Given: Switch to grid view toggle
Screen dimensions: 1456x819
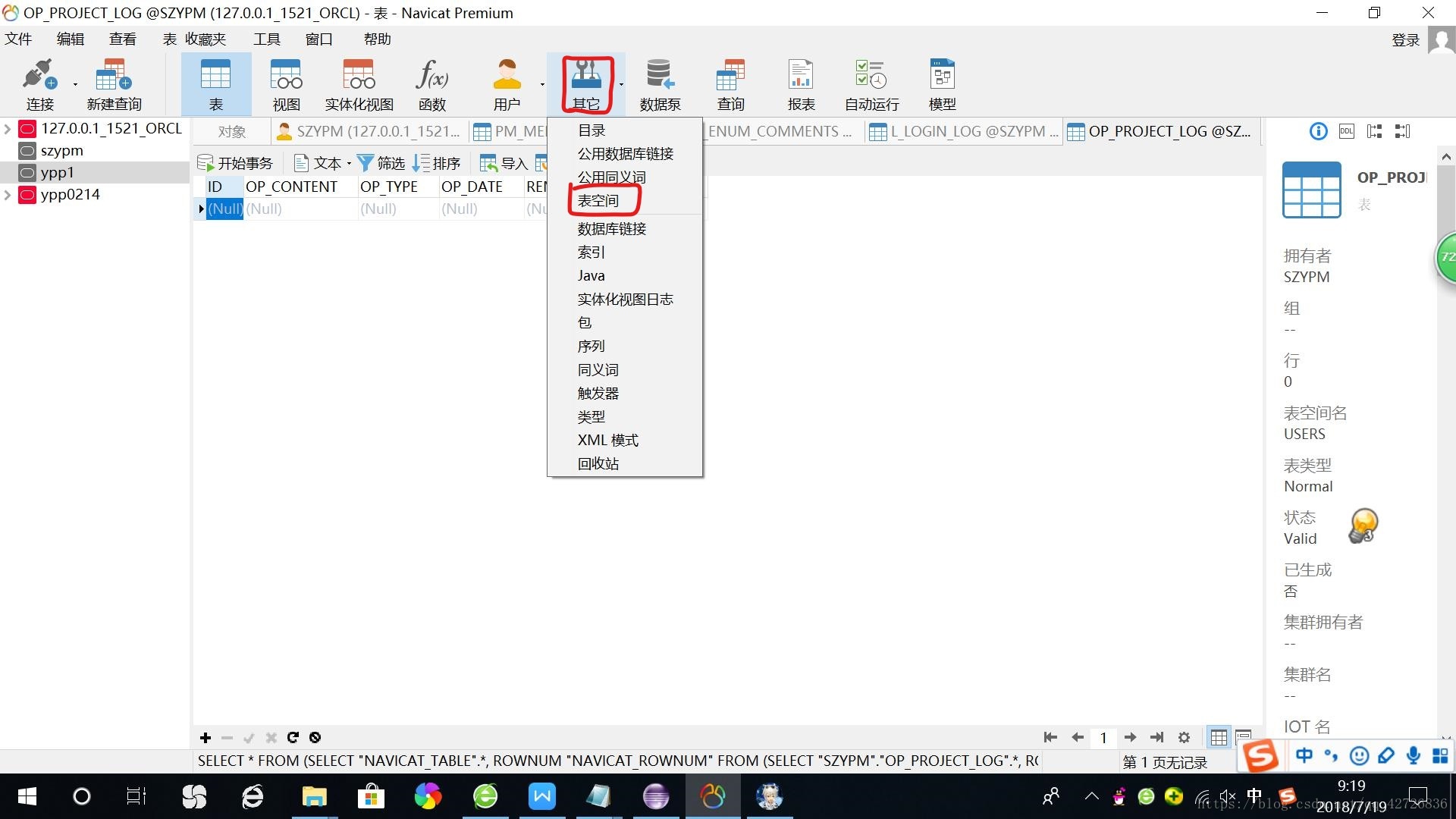Looking at the screenshot, I should pyautogui.click(x=1219, y=737).
